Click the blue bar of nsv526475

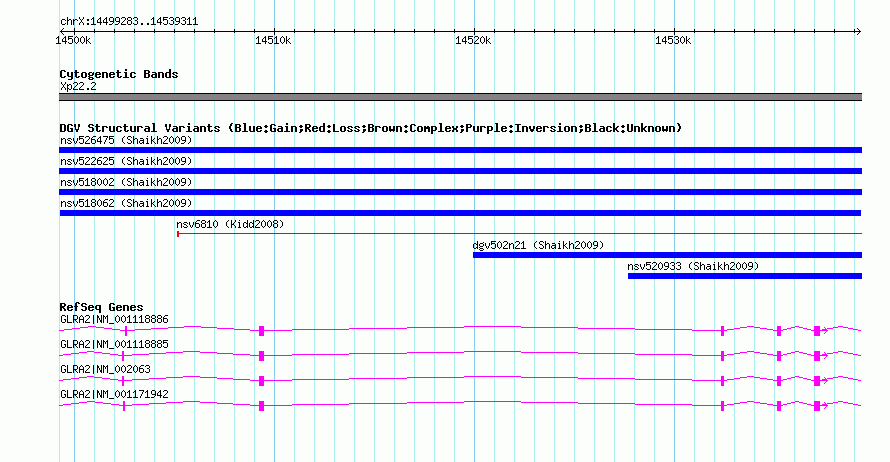460,150
